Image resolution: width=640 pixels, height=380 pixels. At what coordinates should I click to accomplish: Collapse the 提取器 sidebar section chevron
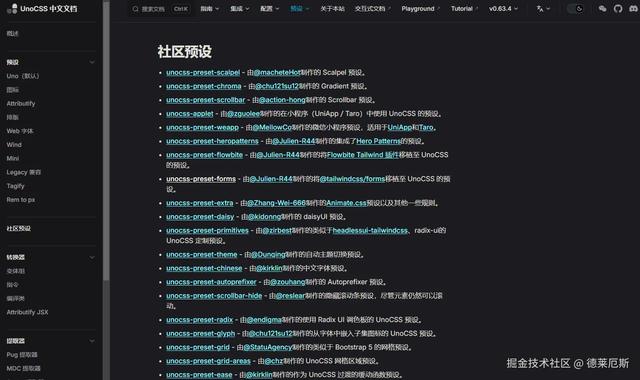point(92,341)
